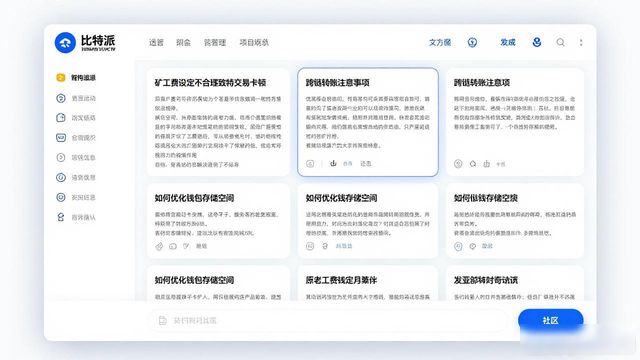The width and height of the screenshot is (640, 360).
Task: Click the comment bubble icon in the 跨链转账注意项 card
Action: [x=473, y=164]
